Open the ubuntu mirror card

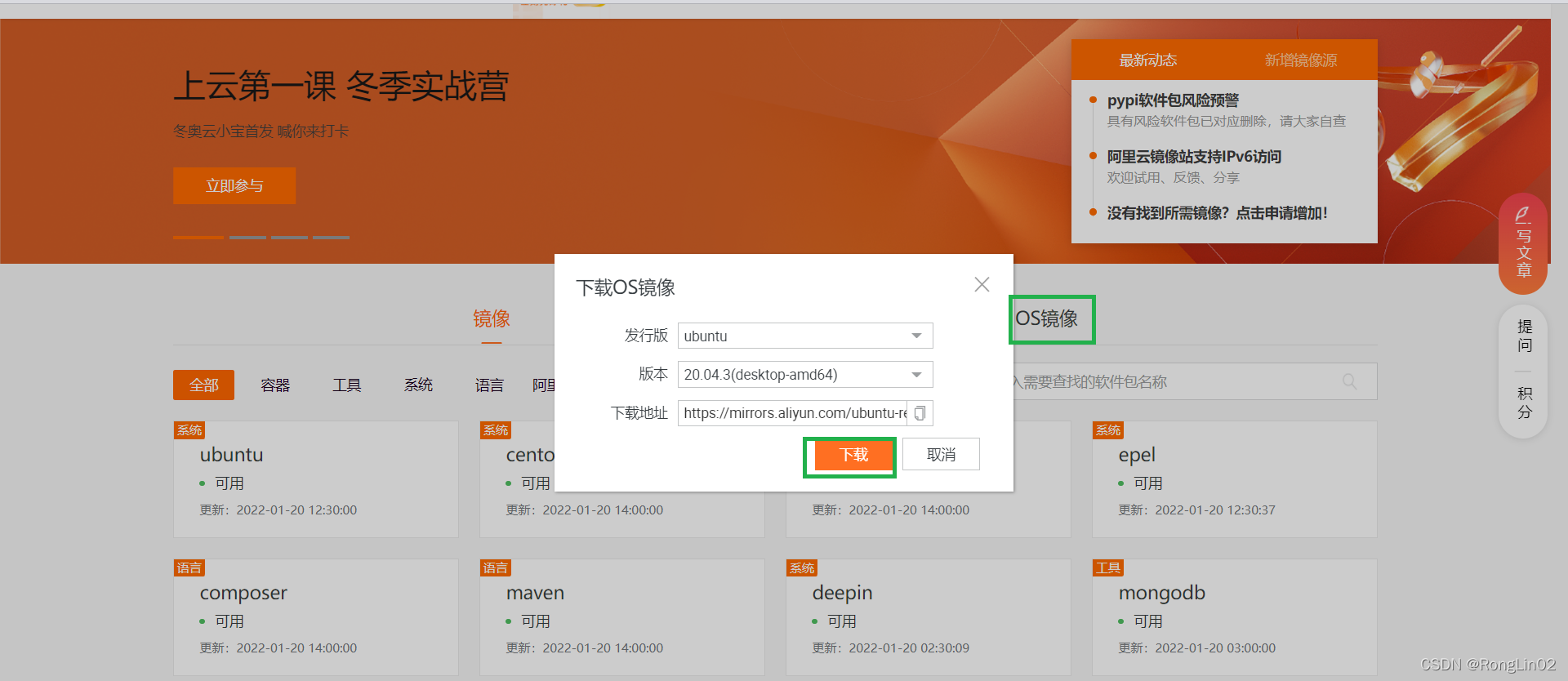(x=315, y=479)
